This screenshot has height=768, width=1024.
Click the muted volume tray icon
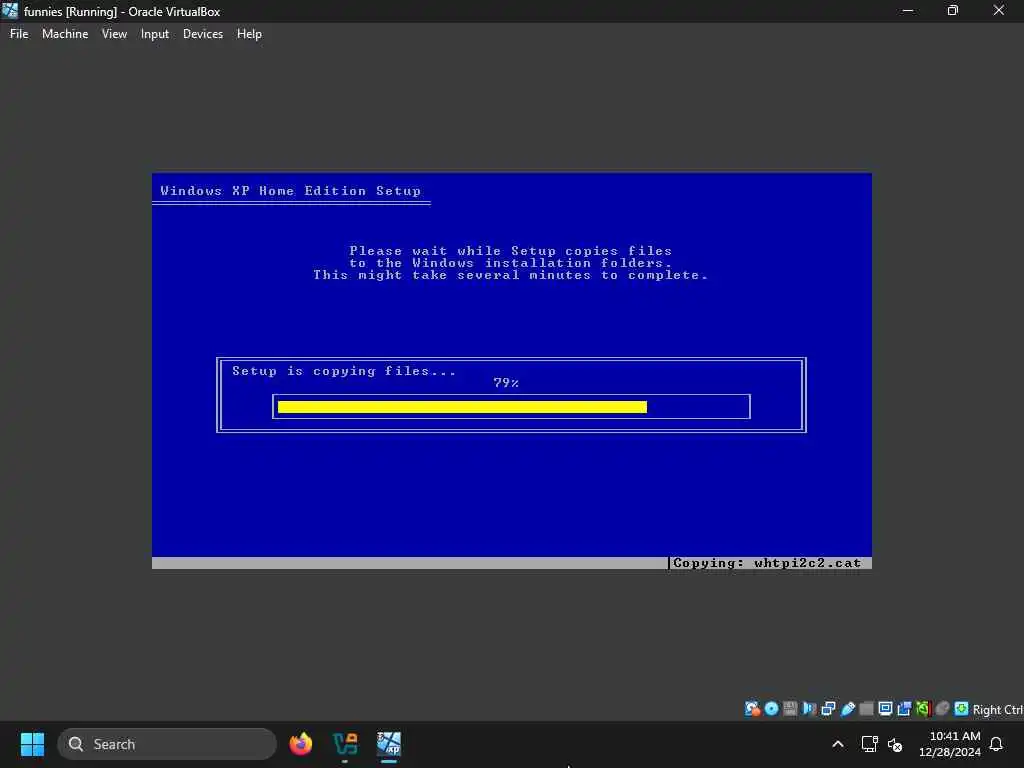(x=895, y=744)
